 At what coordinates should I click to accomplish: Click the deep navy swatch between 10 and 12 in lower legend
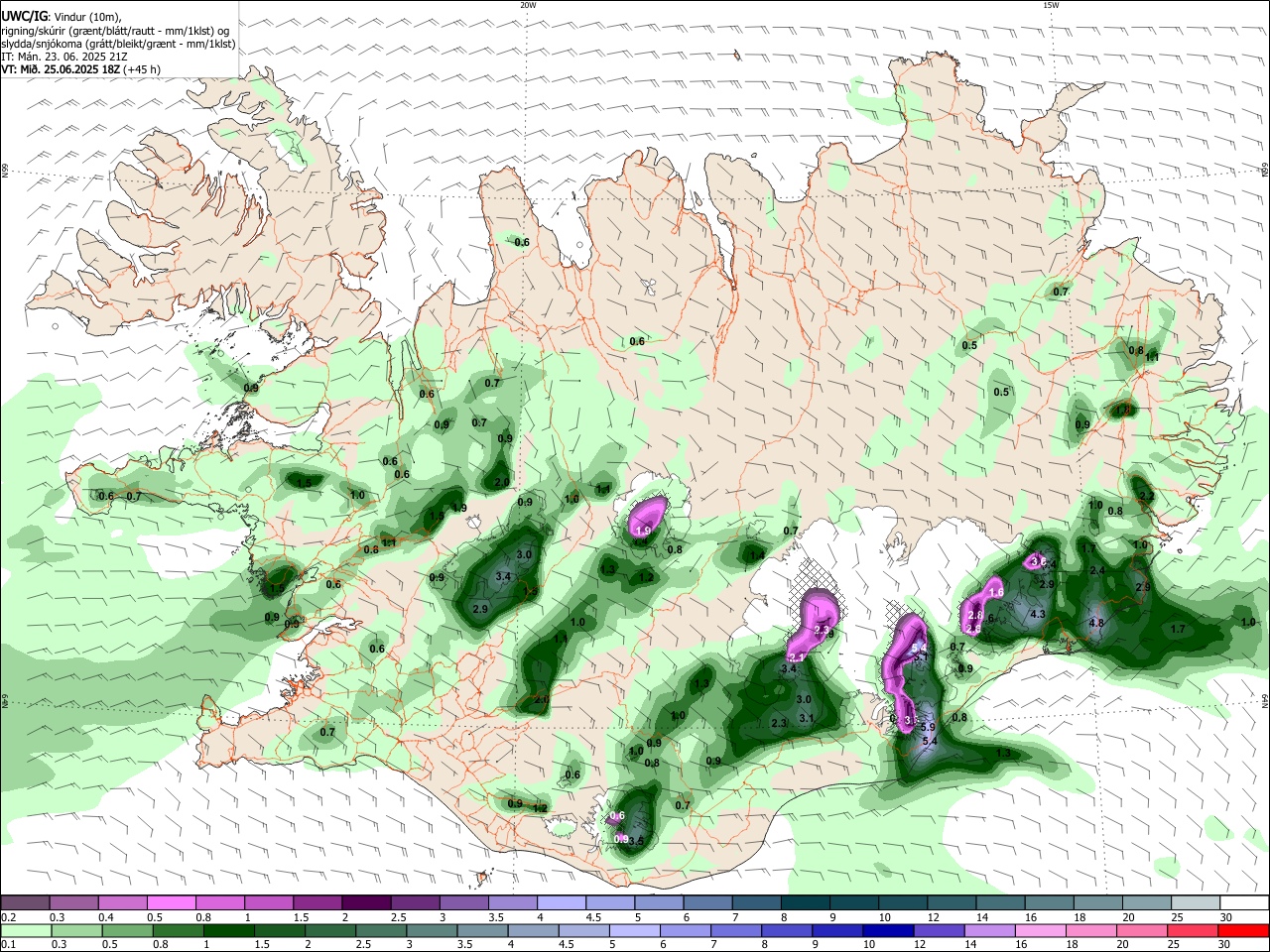888,930
